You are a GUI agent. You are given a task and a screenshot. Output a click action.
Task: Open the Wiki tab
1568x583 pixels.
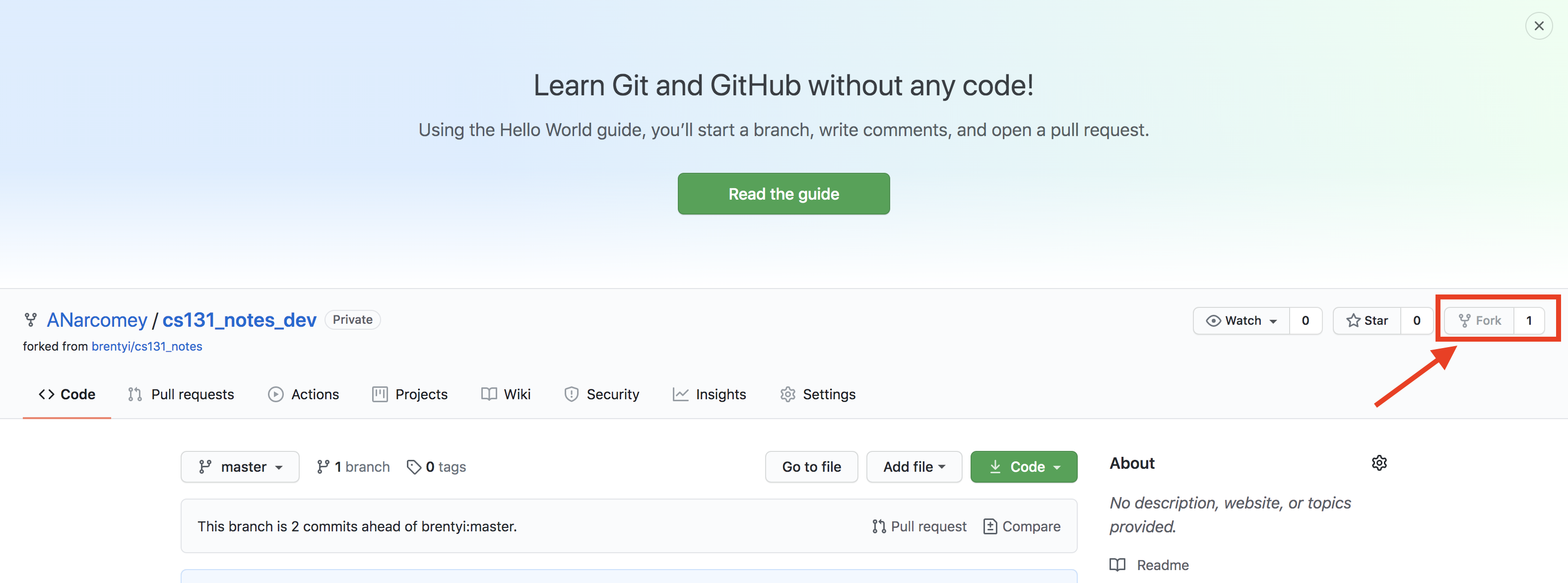506,394
